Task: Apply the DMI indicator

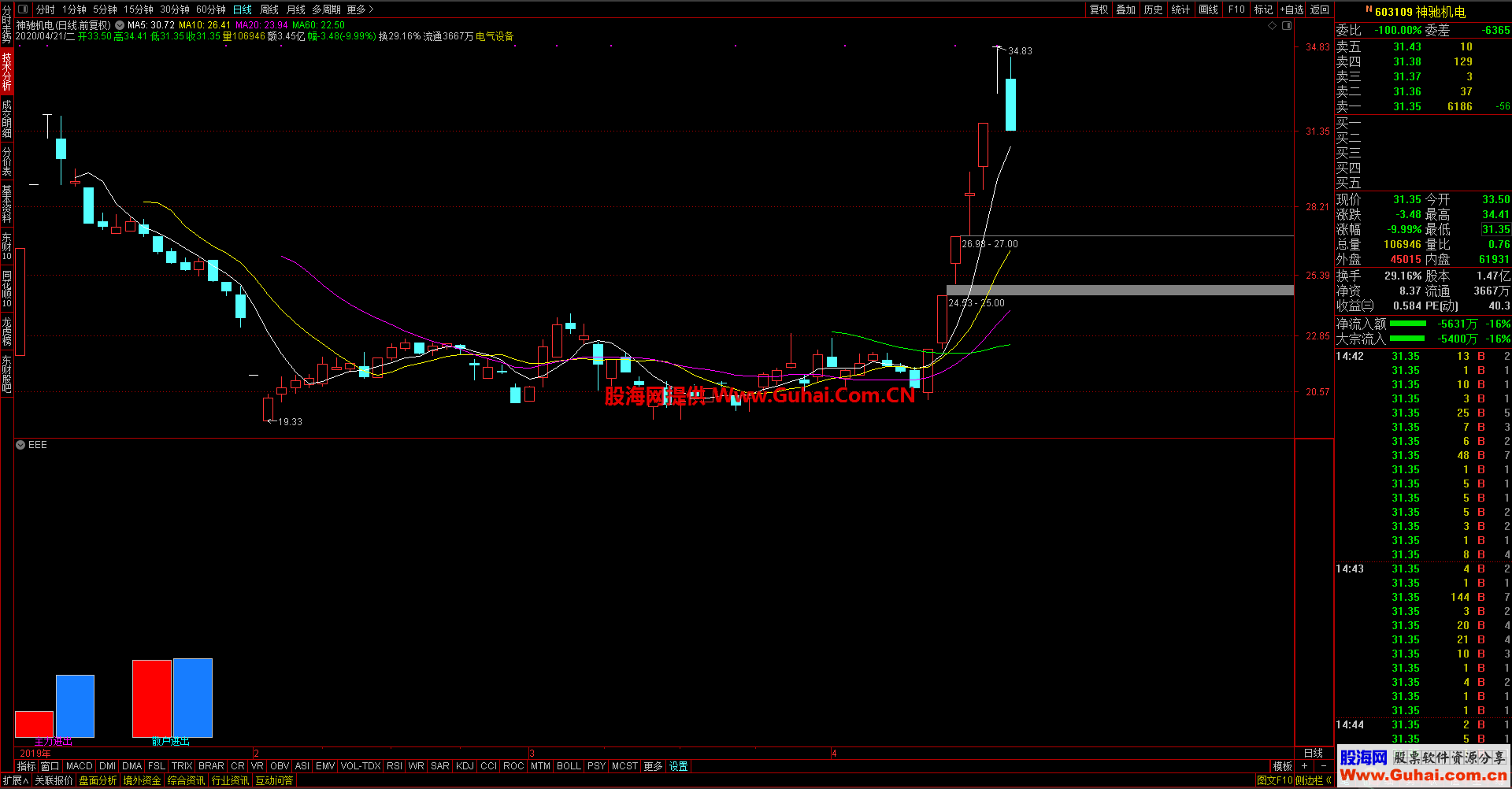Action: point(108,766)
